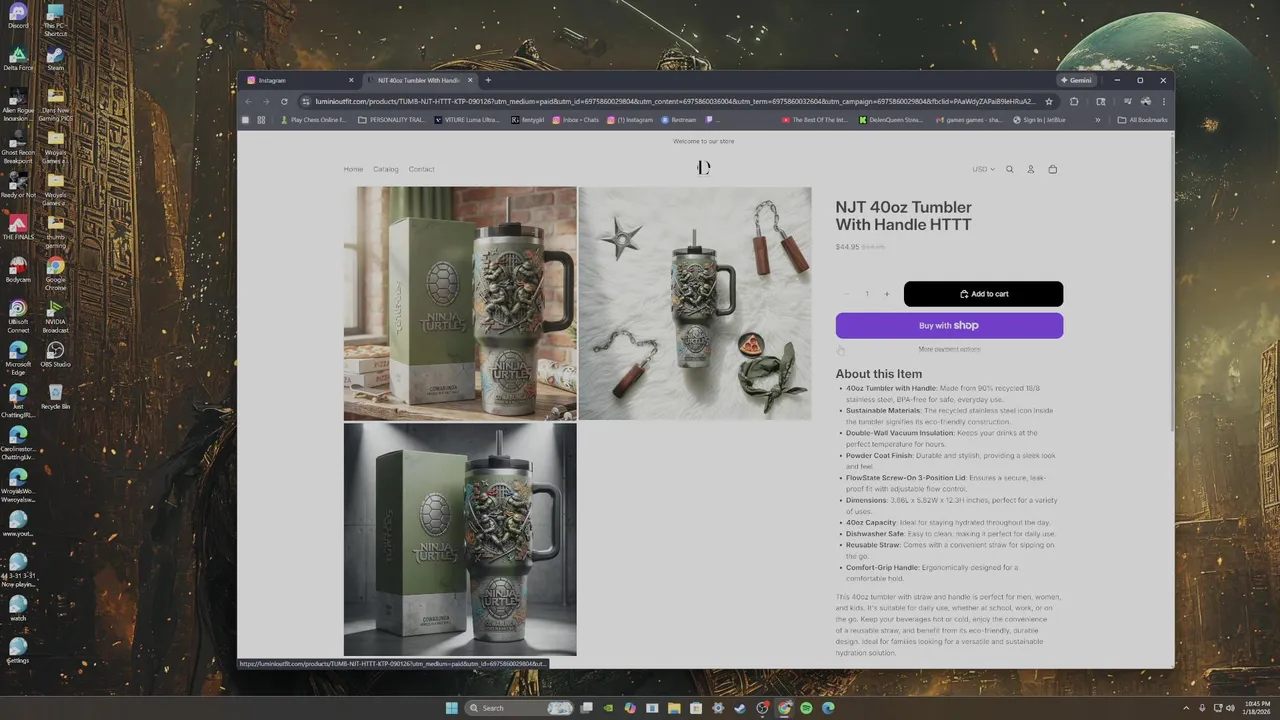Go to the Home menu link
Viewport: 1280px width, 720px height.
pos(353,169)
